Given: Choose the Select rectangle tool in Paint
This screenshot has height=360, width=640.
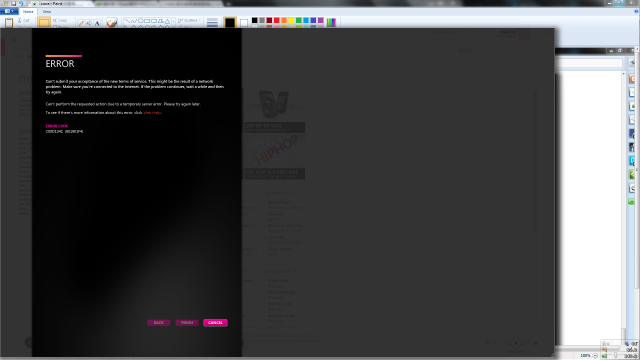Looking at the screenshot, I should [44, 22].
